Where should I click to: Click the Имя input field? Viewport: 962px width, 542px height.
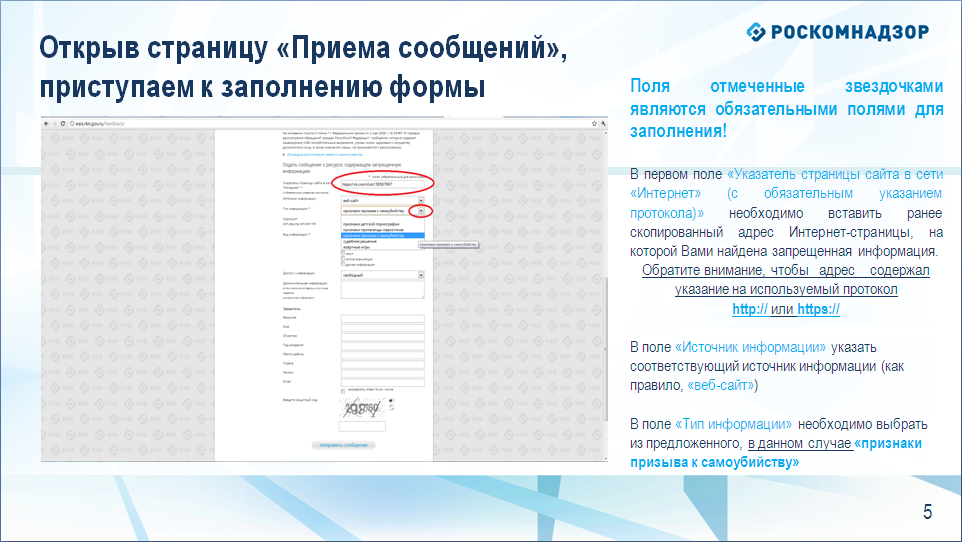click(x=383, y=328)
